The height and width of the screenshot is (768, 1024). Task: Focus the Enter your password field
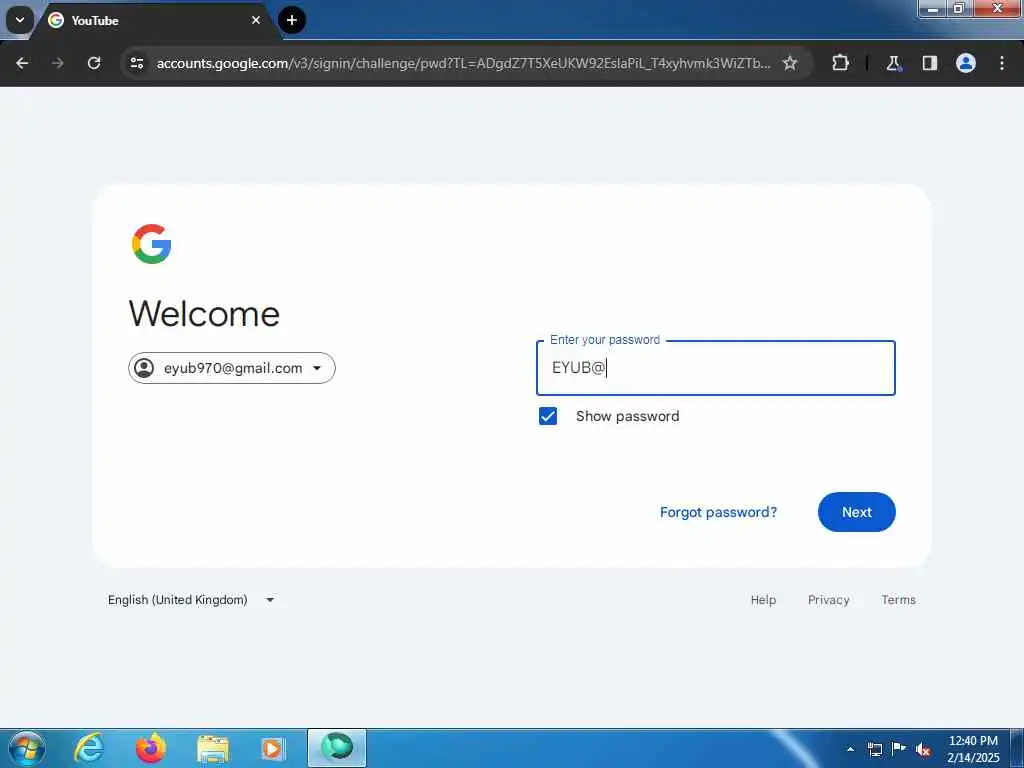(x=716, y=368)
